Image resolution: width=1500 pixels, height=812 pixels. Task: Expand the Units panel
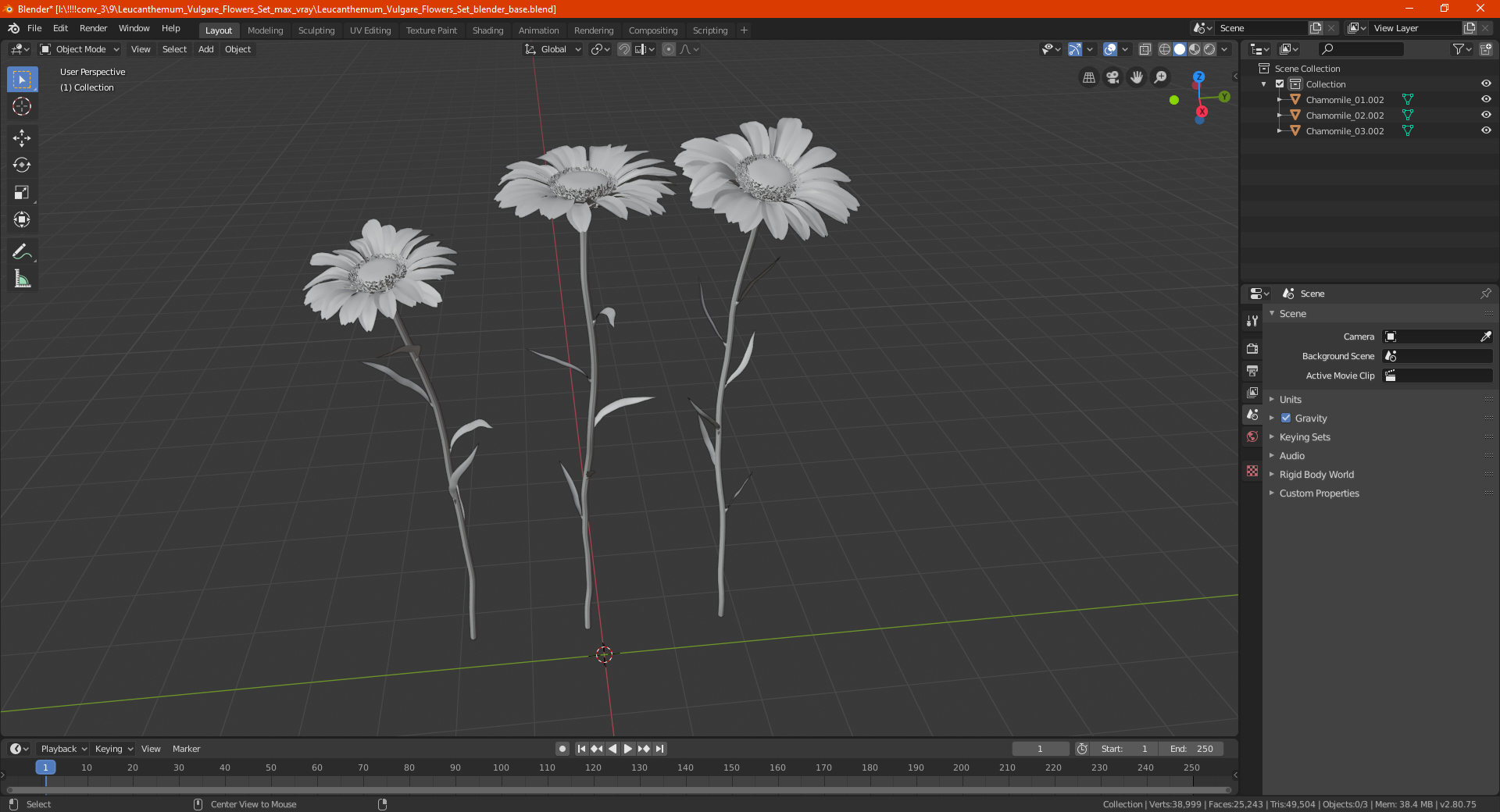tap(1290, 400)
